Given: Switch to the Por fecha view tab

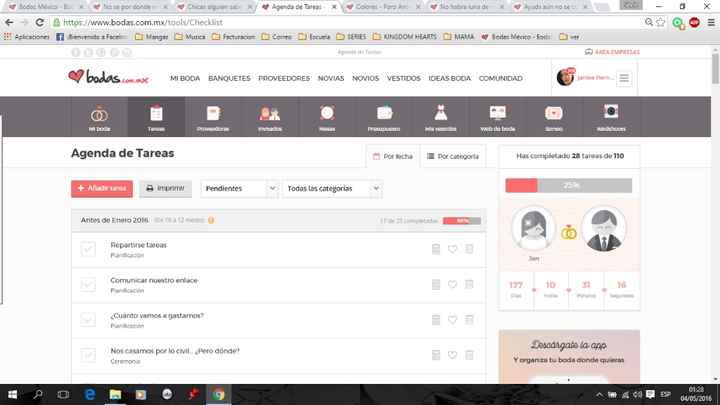Looking at the screenshot, I should tap(393, 157).
